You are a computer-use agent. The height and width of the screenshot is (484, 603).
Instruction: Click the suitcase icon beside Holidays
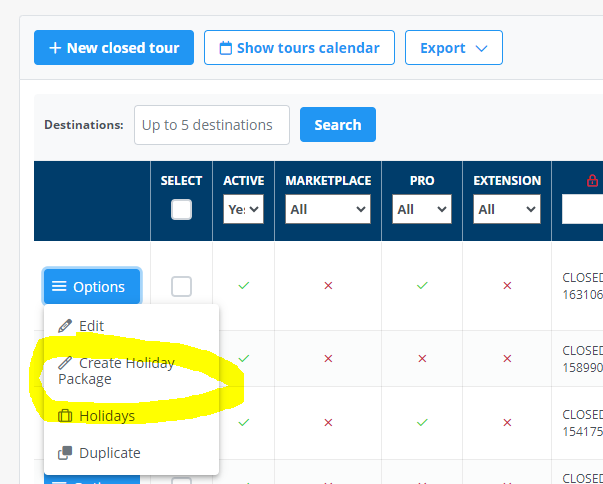[66, 415]
